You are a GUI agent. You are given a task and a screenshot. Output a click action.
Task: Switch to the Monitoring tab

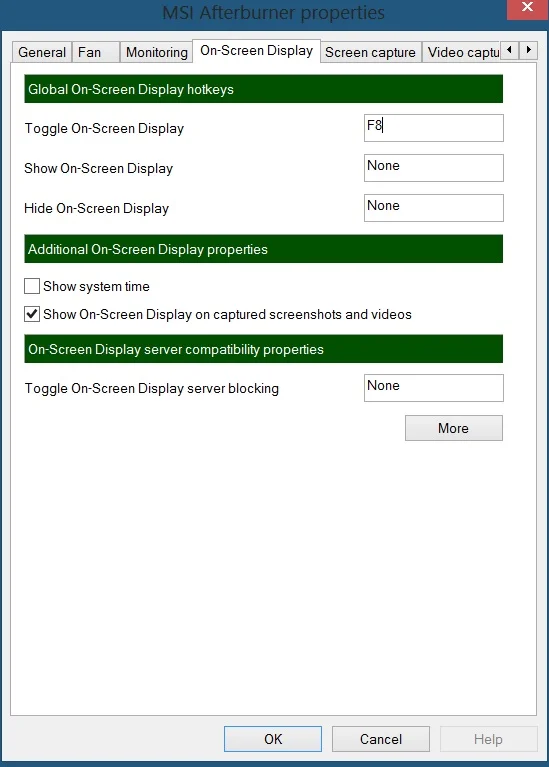156,52
